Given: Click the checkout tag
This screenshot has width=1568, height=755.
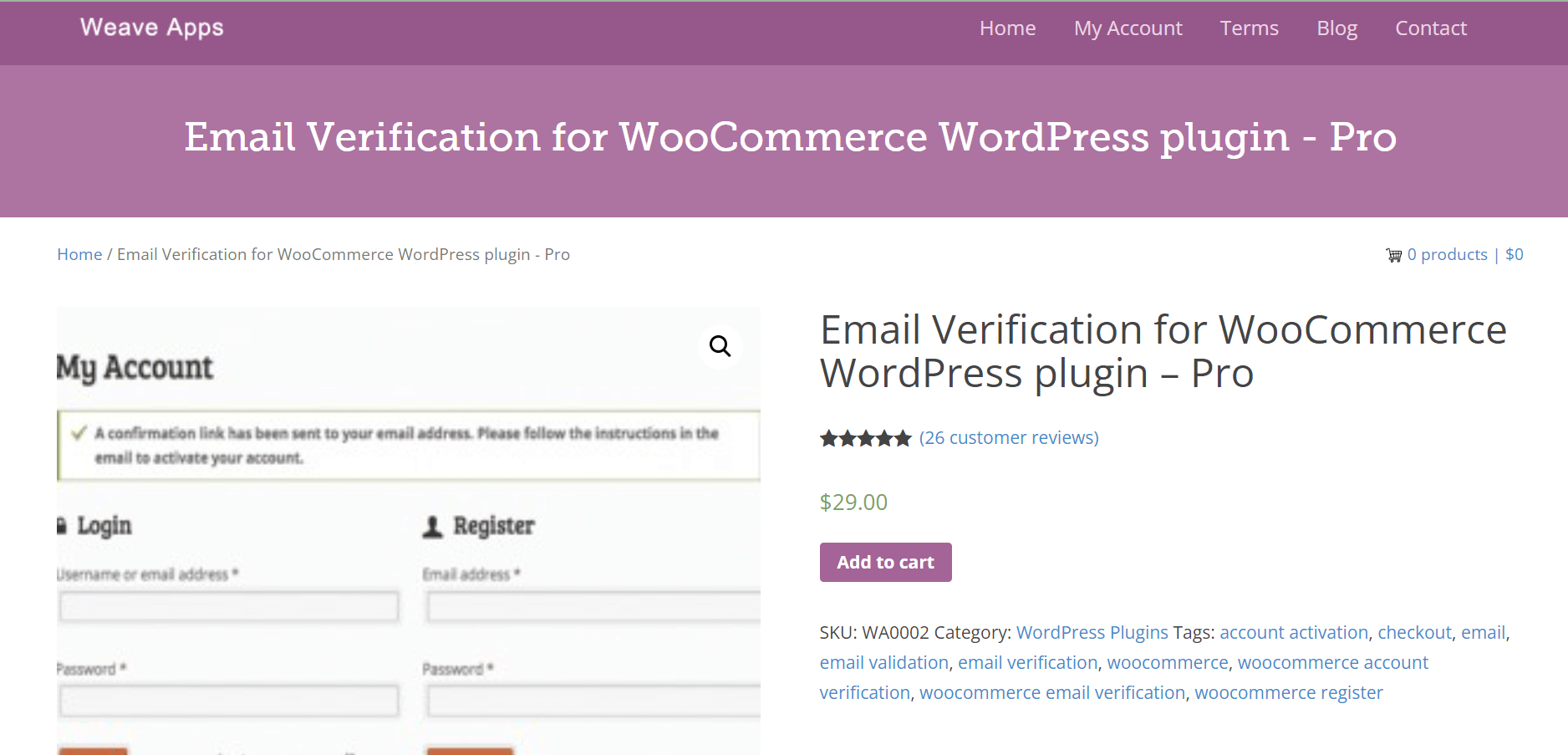Looking at the screenshot, I should click(1414, 632).
